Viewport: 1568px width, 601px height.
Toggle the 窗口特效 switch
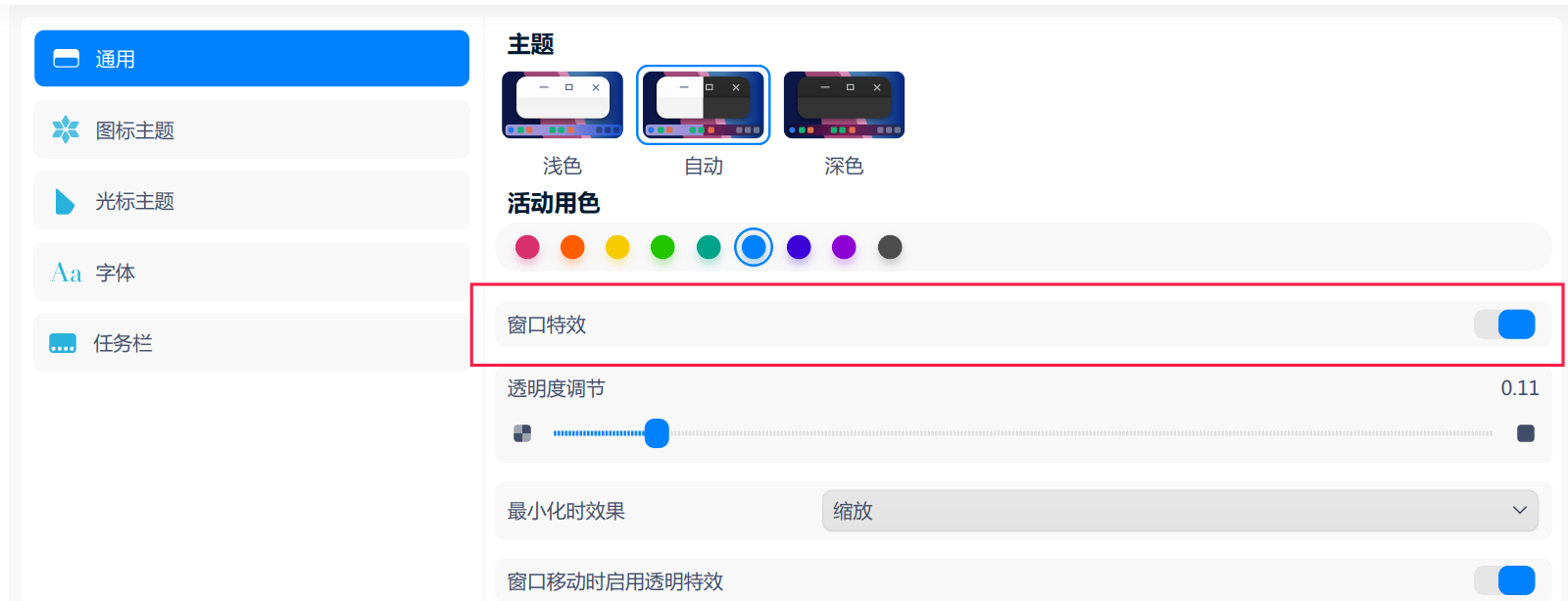coord(1504,325)
